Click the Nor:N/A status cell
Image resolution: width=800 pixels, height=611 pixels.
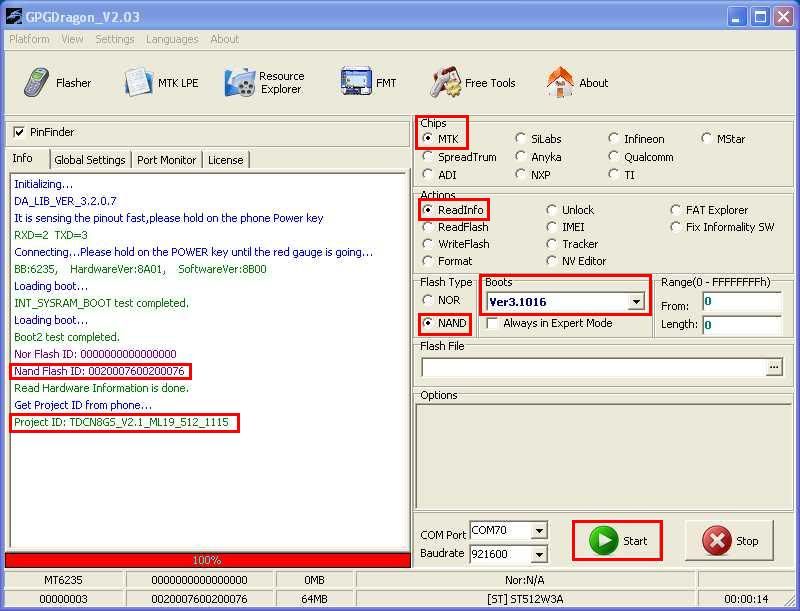(526, 580)
